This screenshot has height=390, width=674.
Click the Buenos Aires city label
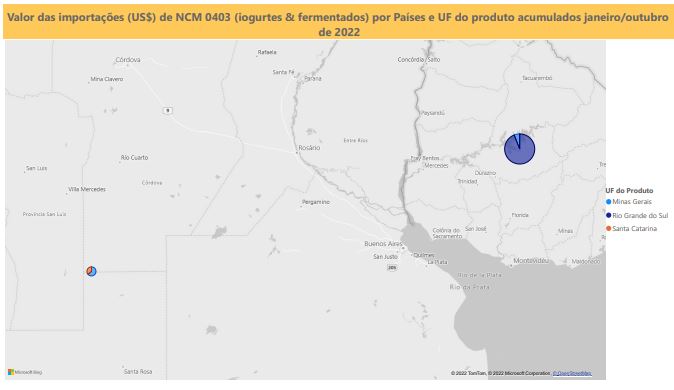coord(383,243)
